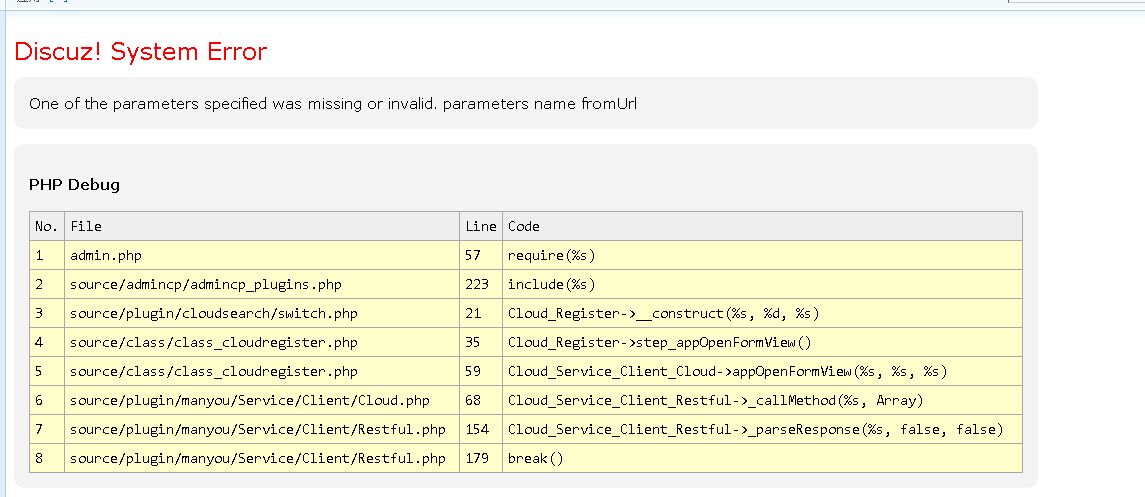This screenshot has height=497, width=1145.
Task: Select Restful.php file cell in row 7
Action: (x=262, y=429)
